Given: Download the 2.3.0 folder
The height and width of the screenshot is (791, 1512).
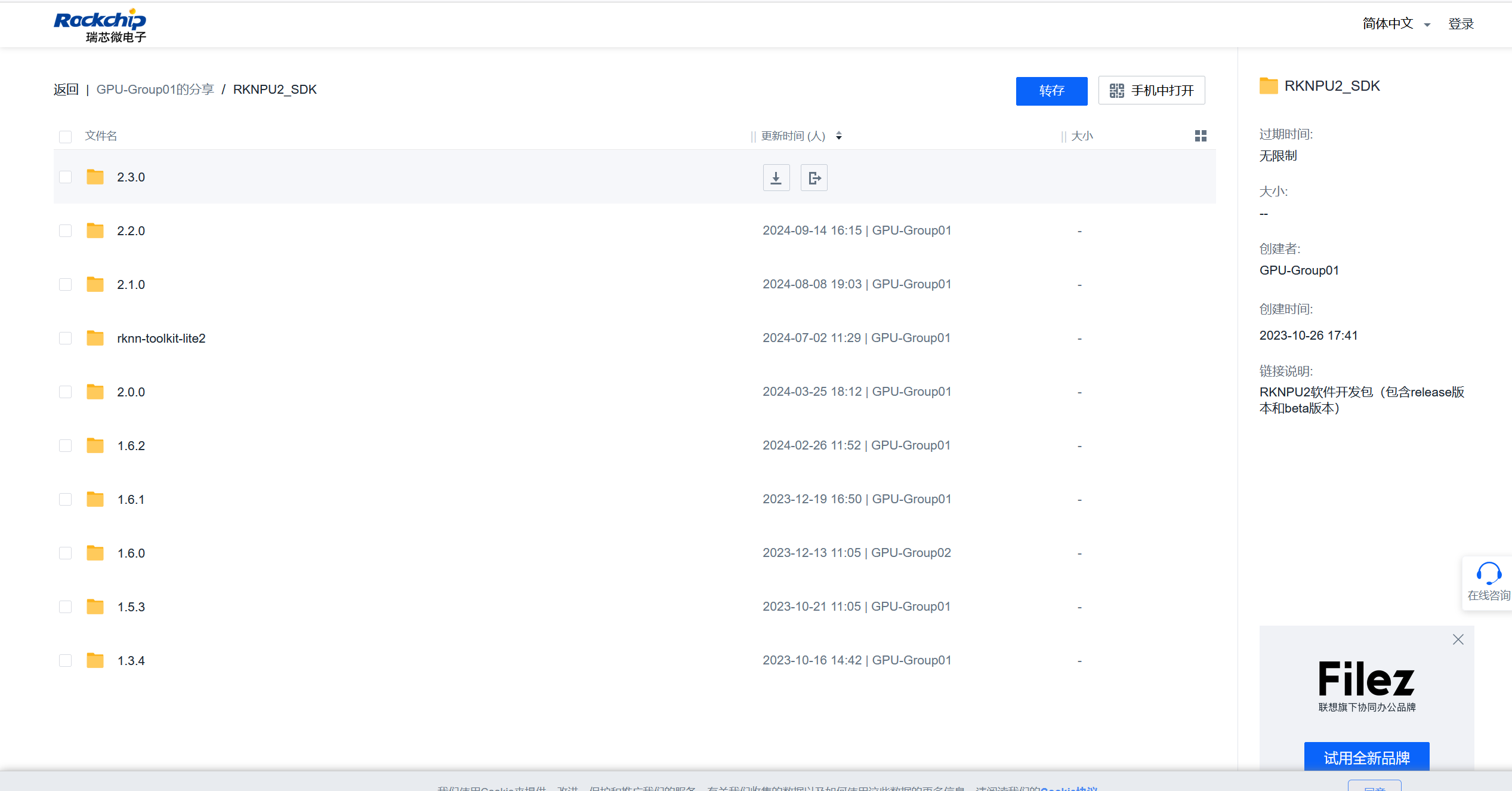Looking at the screenshot, I should click(776, 178).
